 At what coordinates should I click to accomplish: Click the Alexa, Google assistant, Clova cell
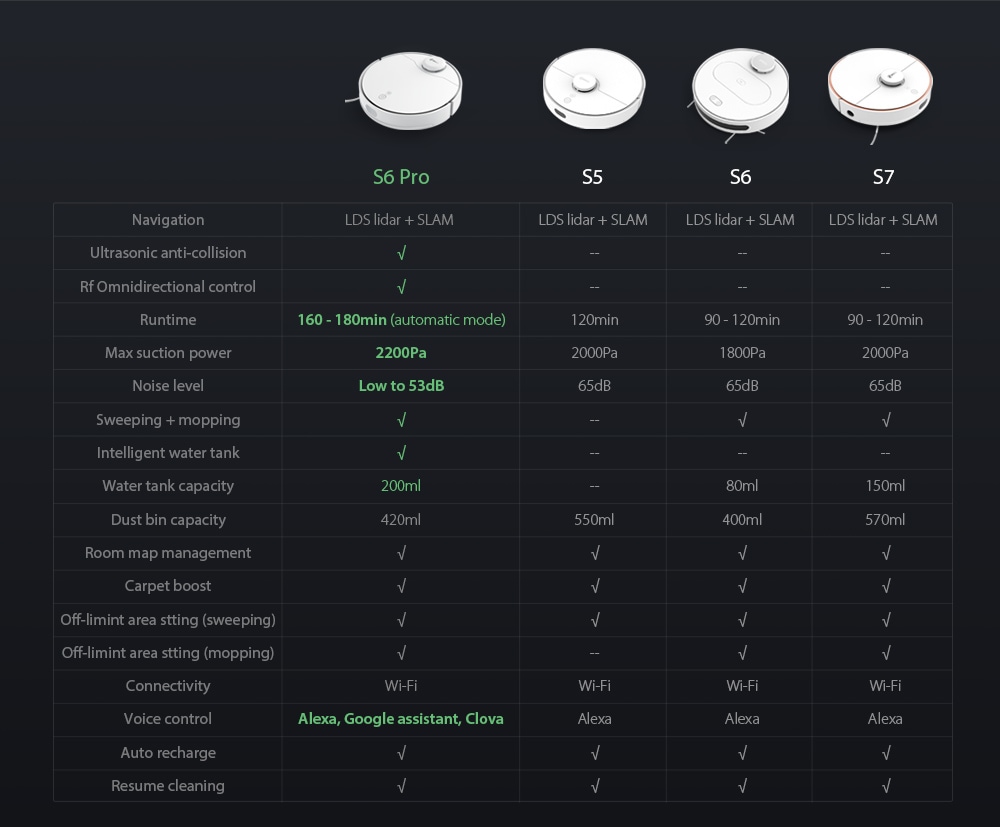click(401, 719)
